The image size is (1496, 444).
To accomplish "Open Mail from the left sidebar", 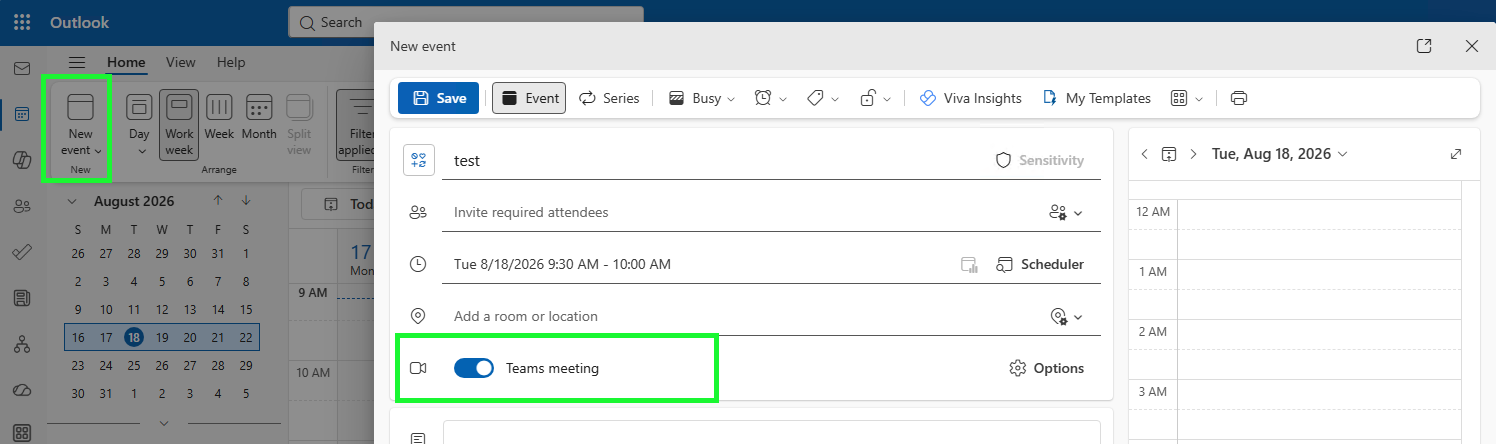I will (x=22, y=69).
